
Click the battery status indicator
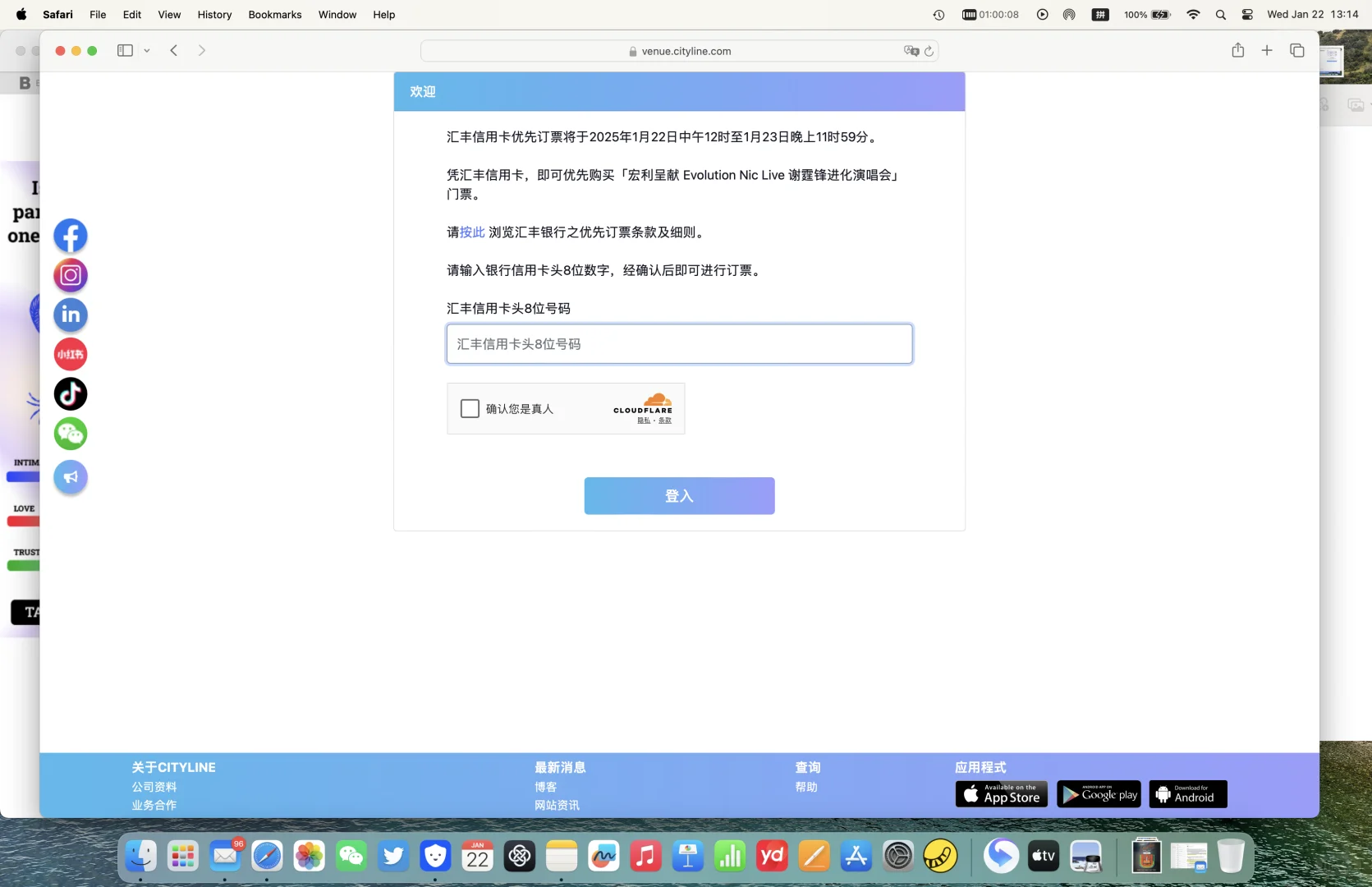tap(1147, 15)
